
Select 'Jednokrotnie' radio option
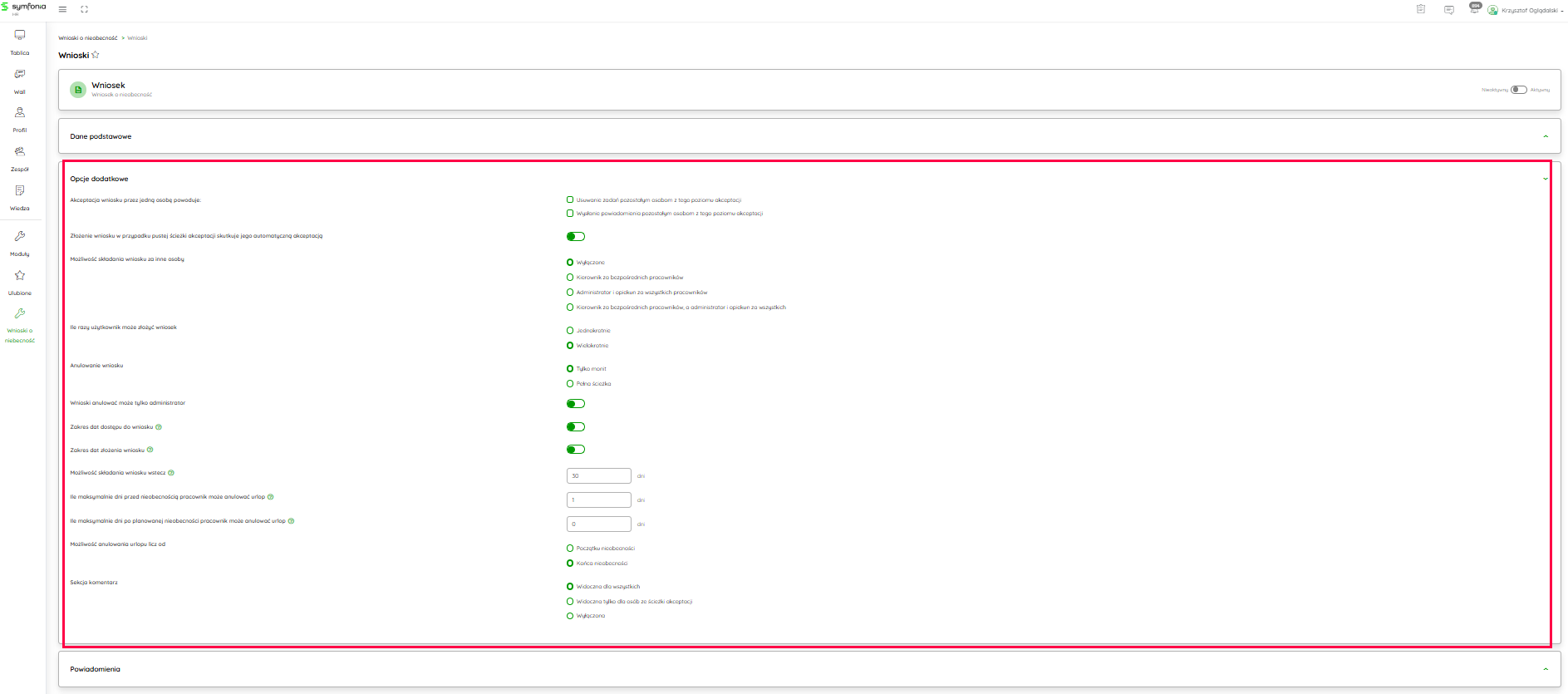click(x=570, y=331)
